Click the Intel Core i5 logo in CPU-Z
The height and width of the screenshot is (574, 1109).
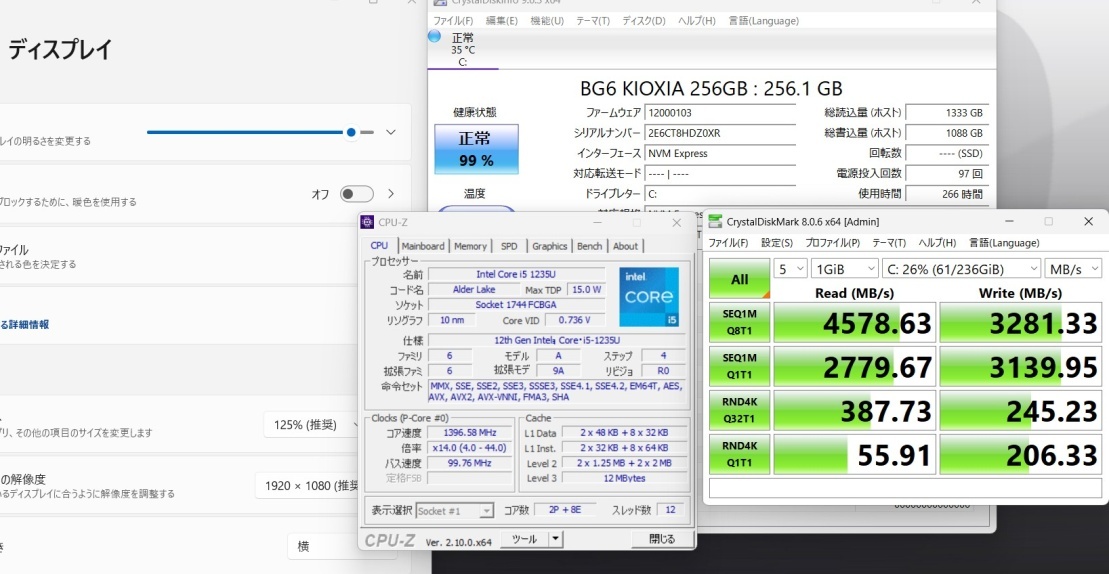coord(649,297)
